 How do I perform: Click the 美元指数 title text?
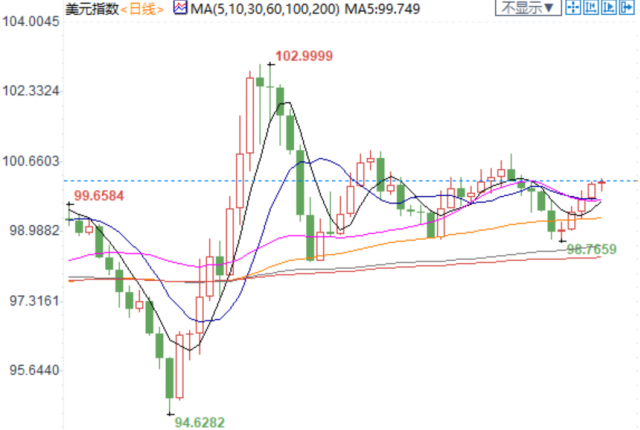point(92,9)
